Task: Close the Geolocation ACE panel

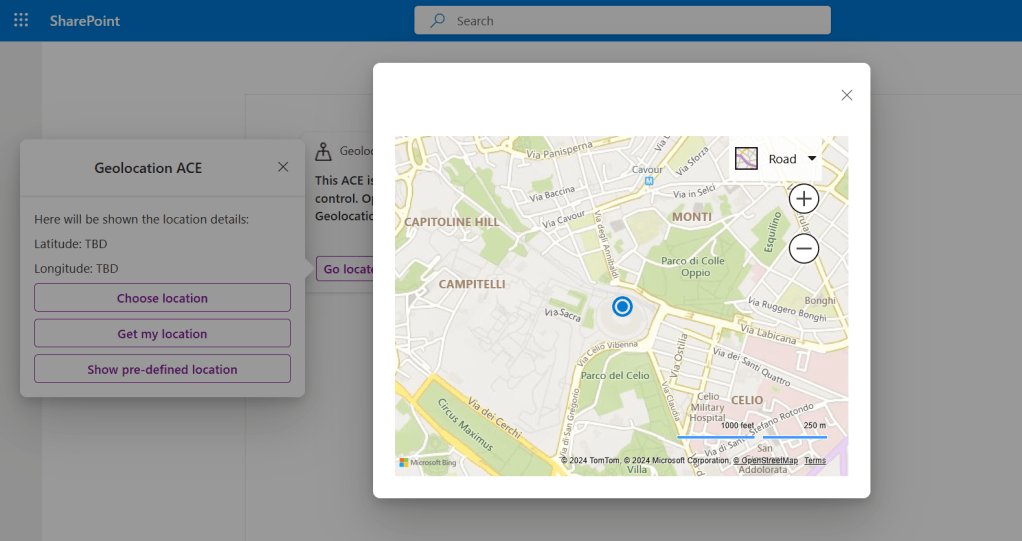Action: click(x=283, y=167)
